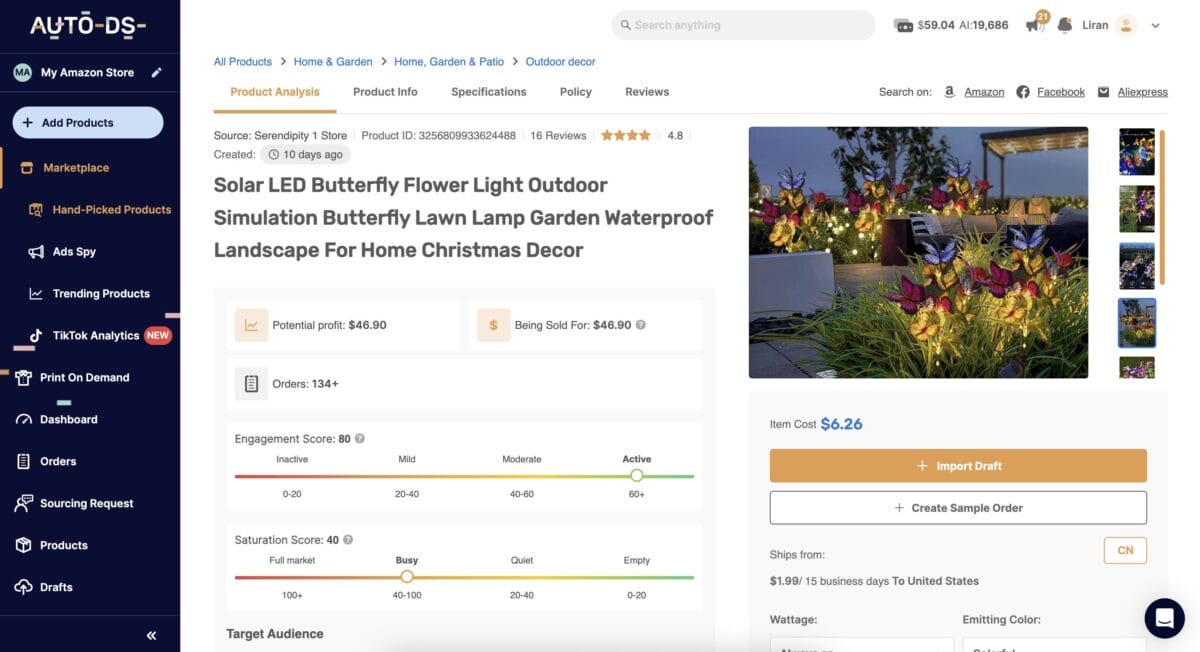Edit My Amazon Store name with the pencil
Image resolution: width=1200 pixels, height=652 pixels.
[155, 72]
